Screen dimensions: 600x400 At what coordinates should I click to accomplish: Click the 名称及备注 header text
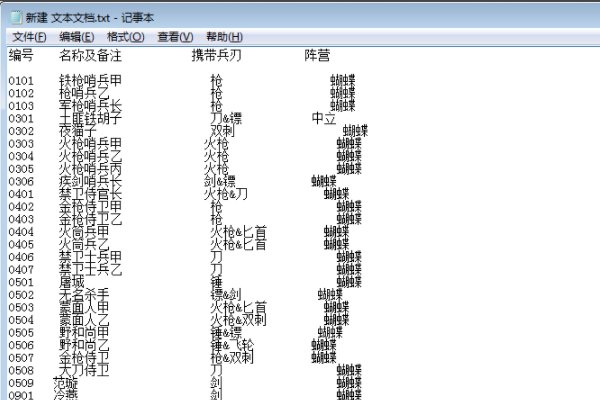(x=90, y=54)
